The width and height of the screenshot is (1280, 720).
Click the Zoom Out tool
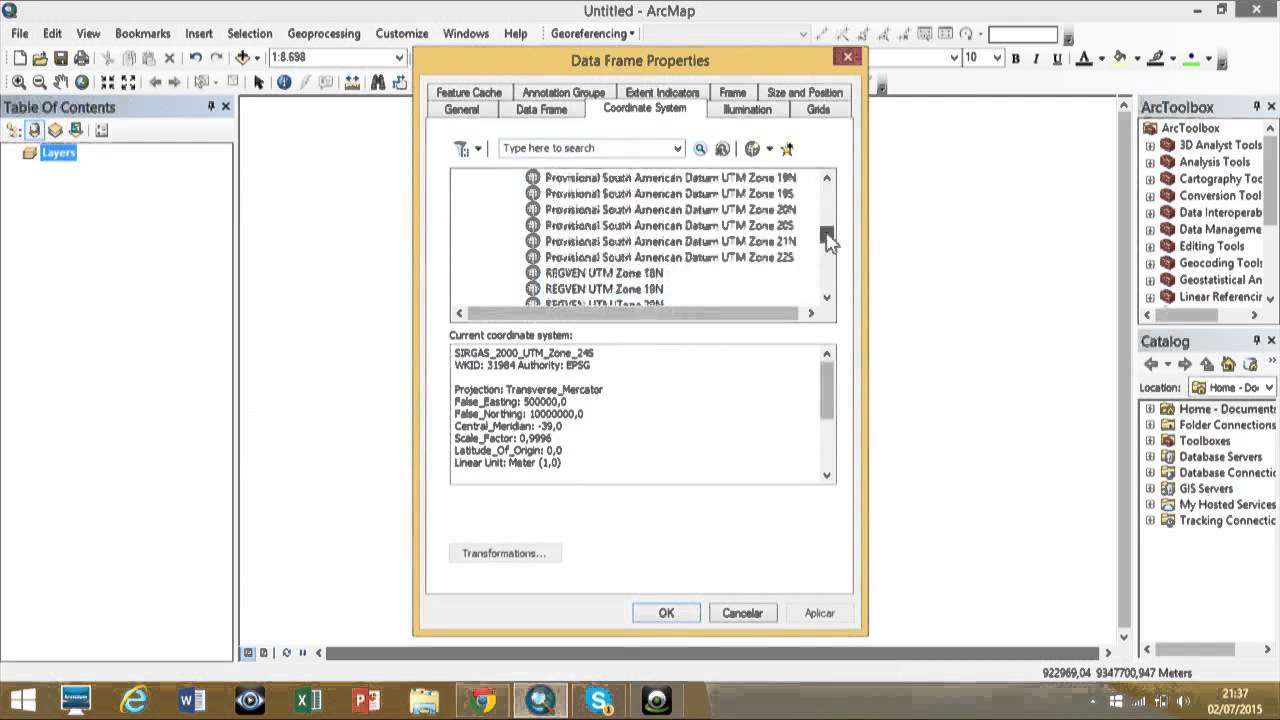pos(40,83)
